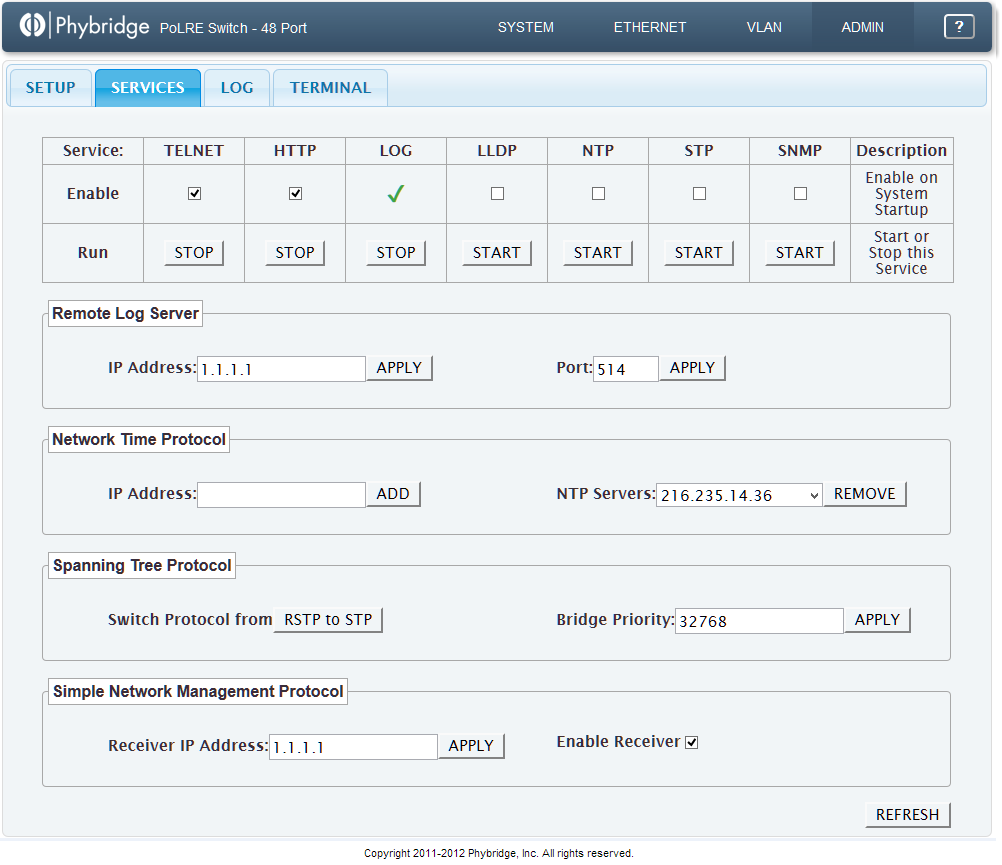
Task: Uncheck the TELNET enable checkbox
Action: (x=194, y=194)
